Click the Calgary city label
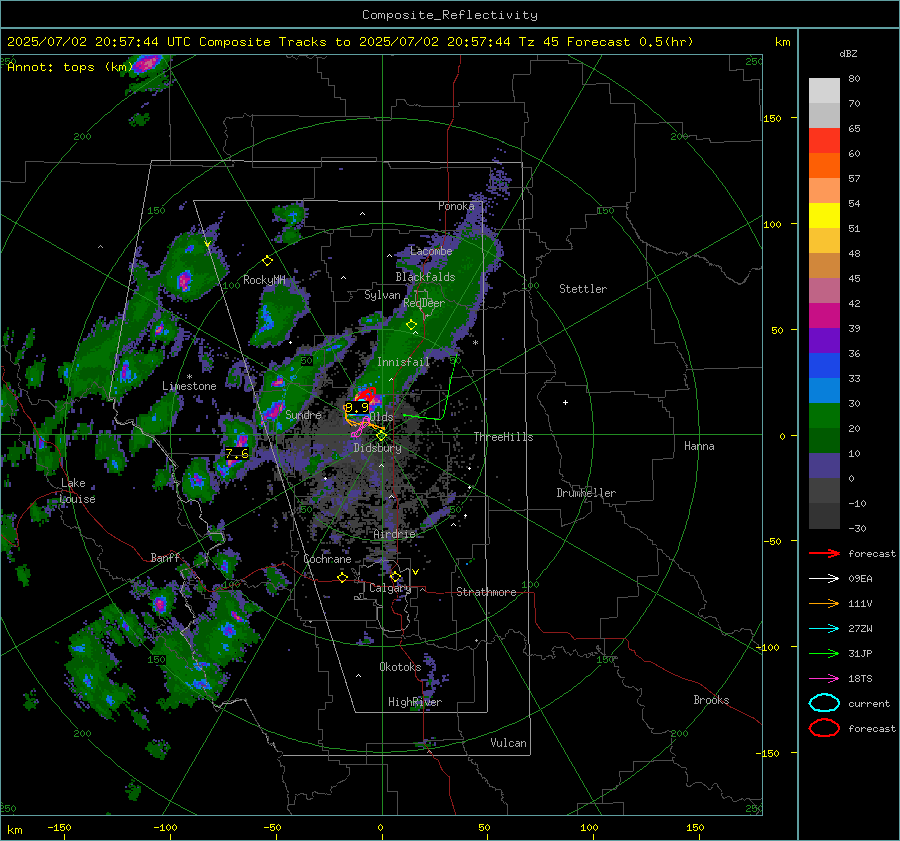900x841 pixels. point(390,588)
